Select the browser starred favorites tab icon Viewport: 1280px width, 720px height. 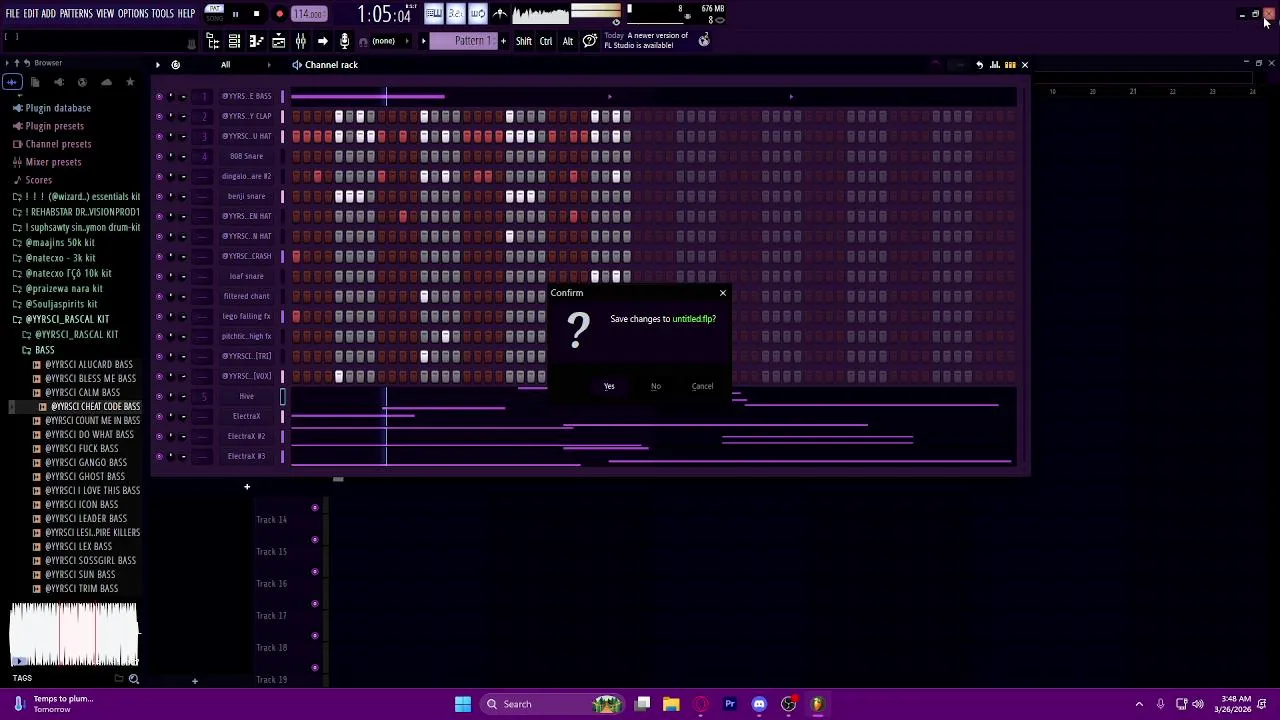(x=130, y=82)
